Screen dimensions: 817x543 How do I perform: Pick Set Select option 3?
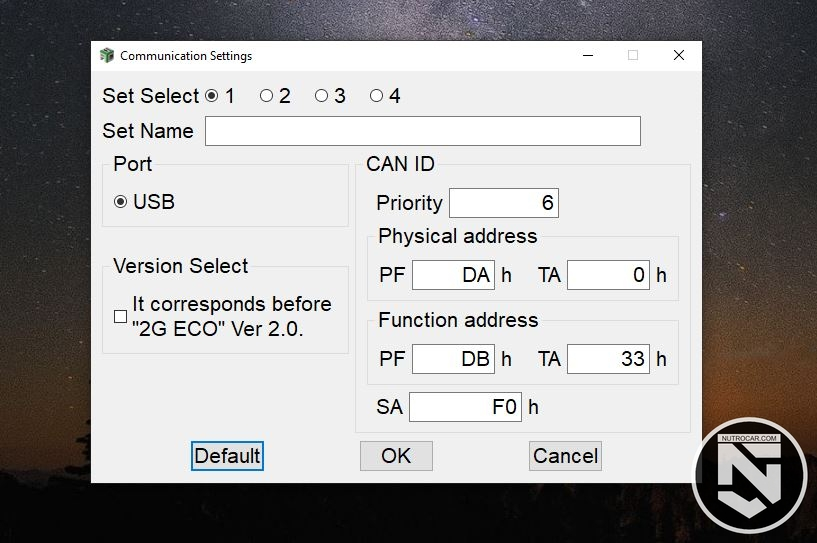(x=321, y=96)
